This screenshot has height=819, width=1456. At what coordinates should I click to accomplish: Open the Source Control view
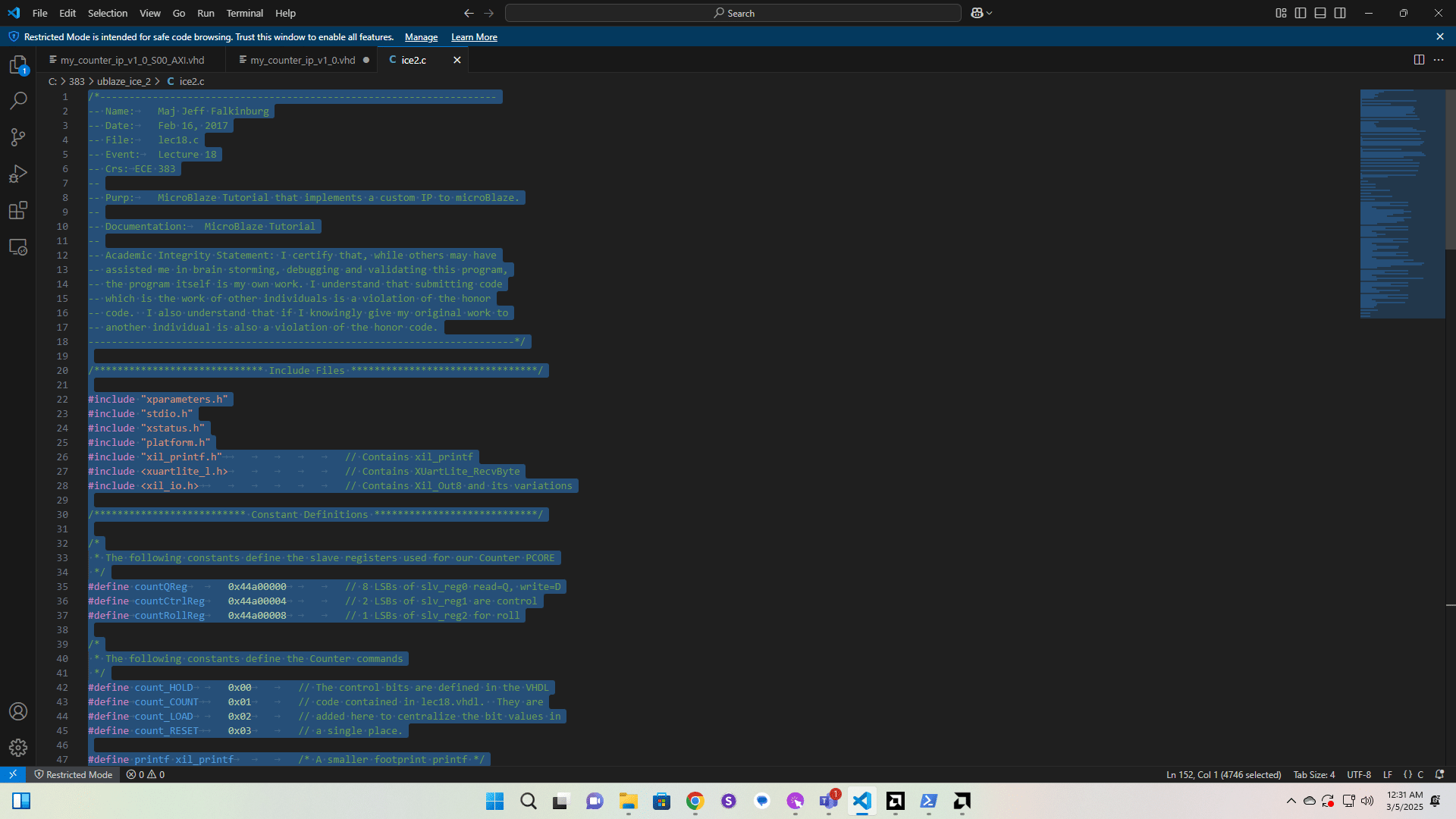pos(18,137)
